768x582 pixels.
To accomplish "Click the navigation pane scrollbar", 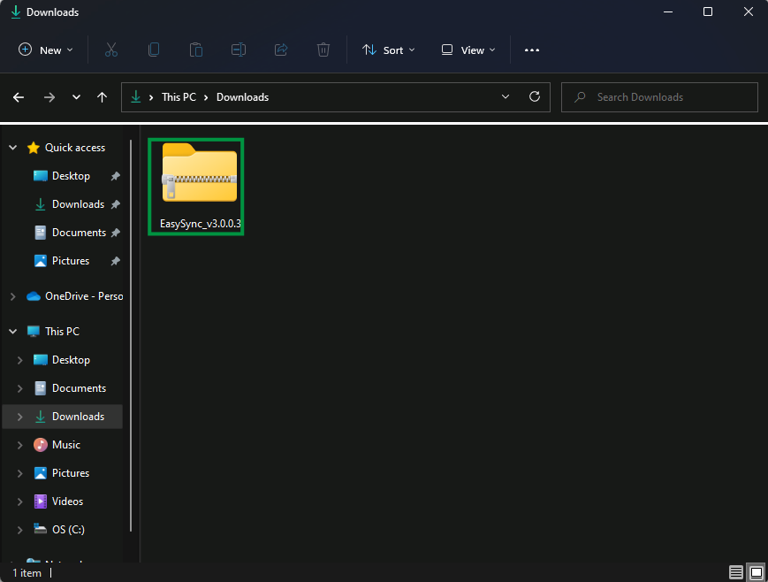I will coord(131,336).
